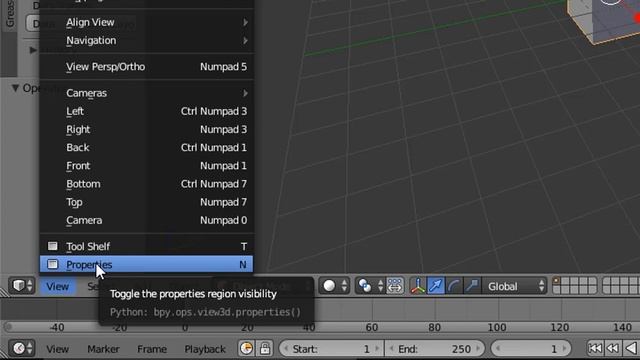
Task: Open the Timeline editor type selector
Action: pyautogui.click(x=21, y=349)
